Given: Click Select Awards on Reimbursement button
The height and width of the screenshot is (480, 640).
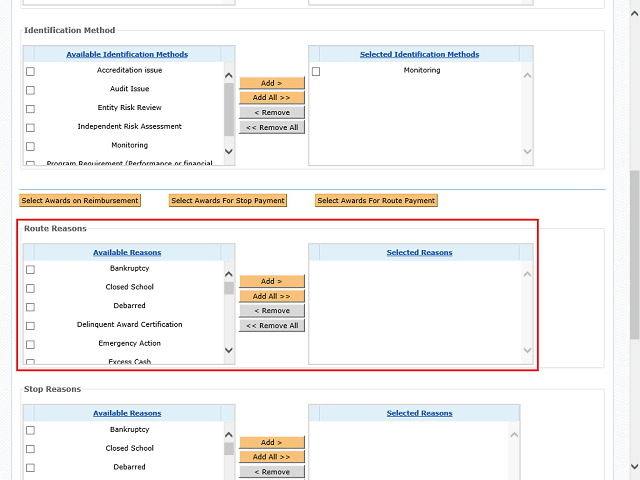Looking at the screenshot, I should (80, 200).
